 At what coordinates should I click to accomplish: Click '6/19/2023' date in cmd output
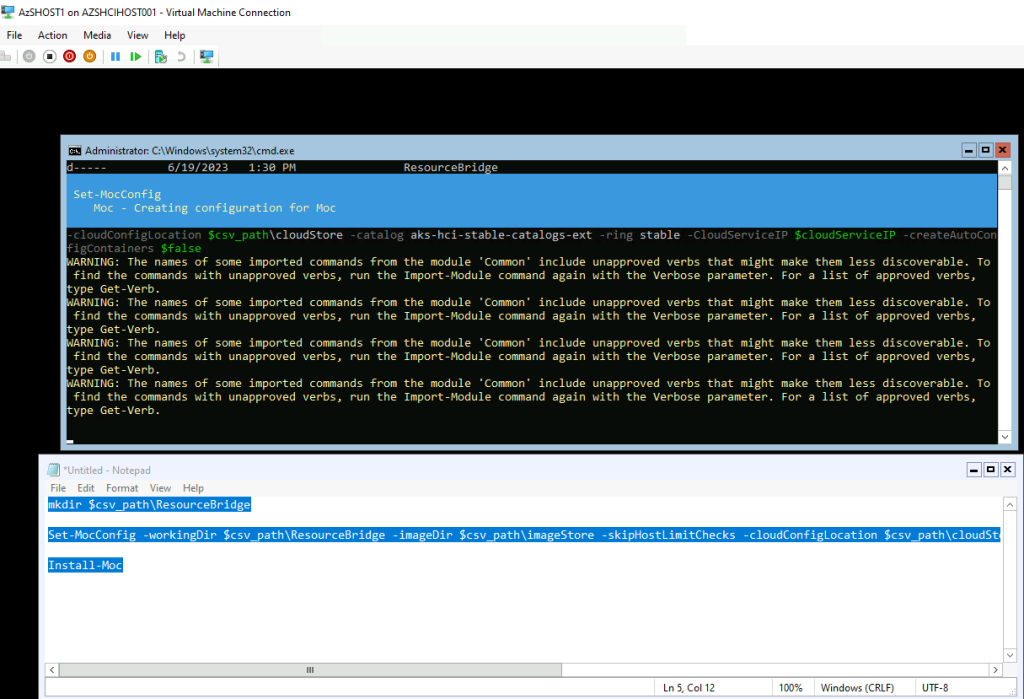(x=198, y=167)
